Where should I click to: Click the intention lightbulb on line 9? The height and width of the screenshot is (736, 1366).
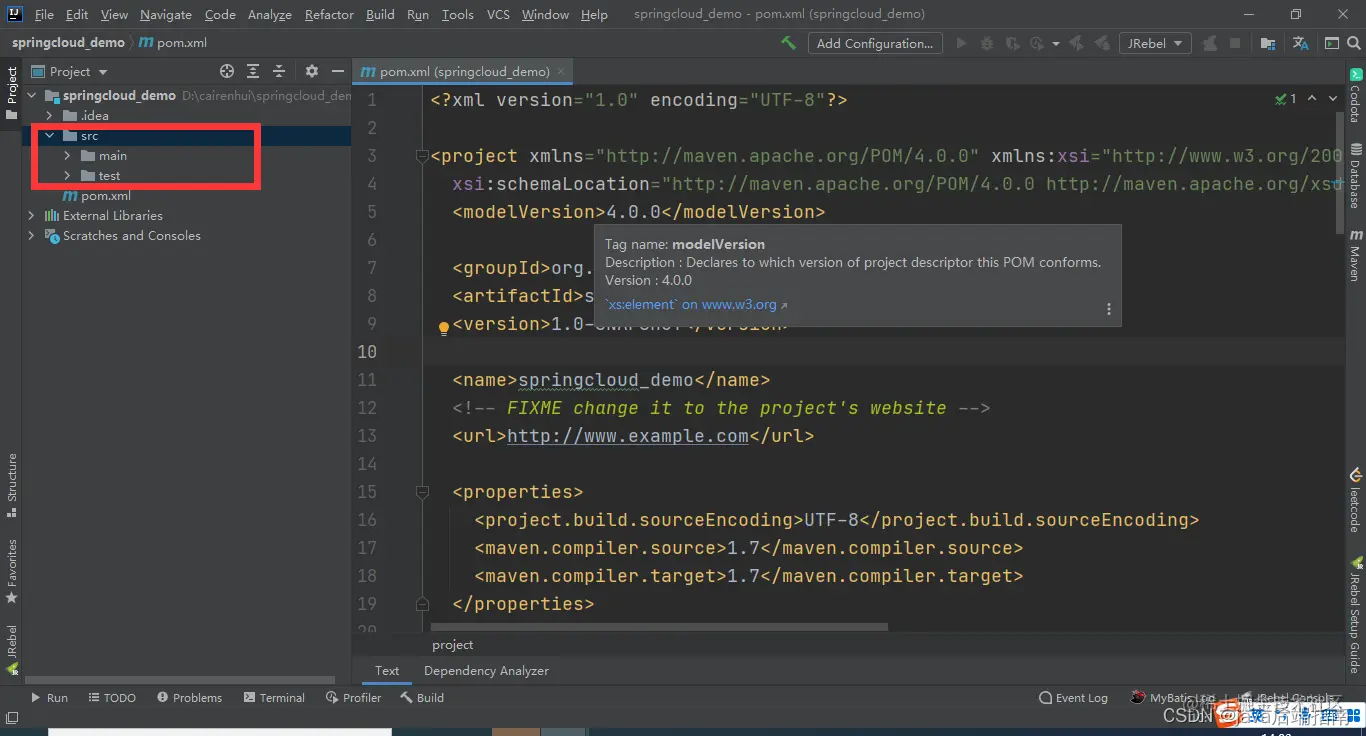coord(444,327)
